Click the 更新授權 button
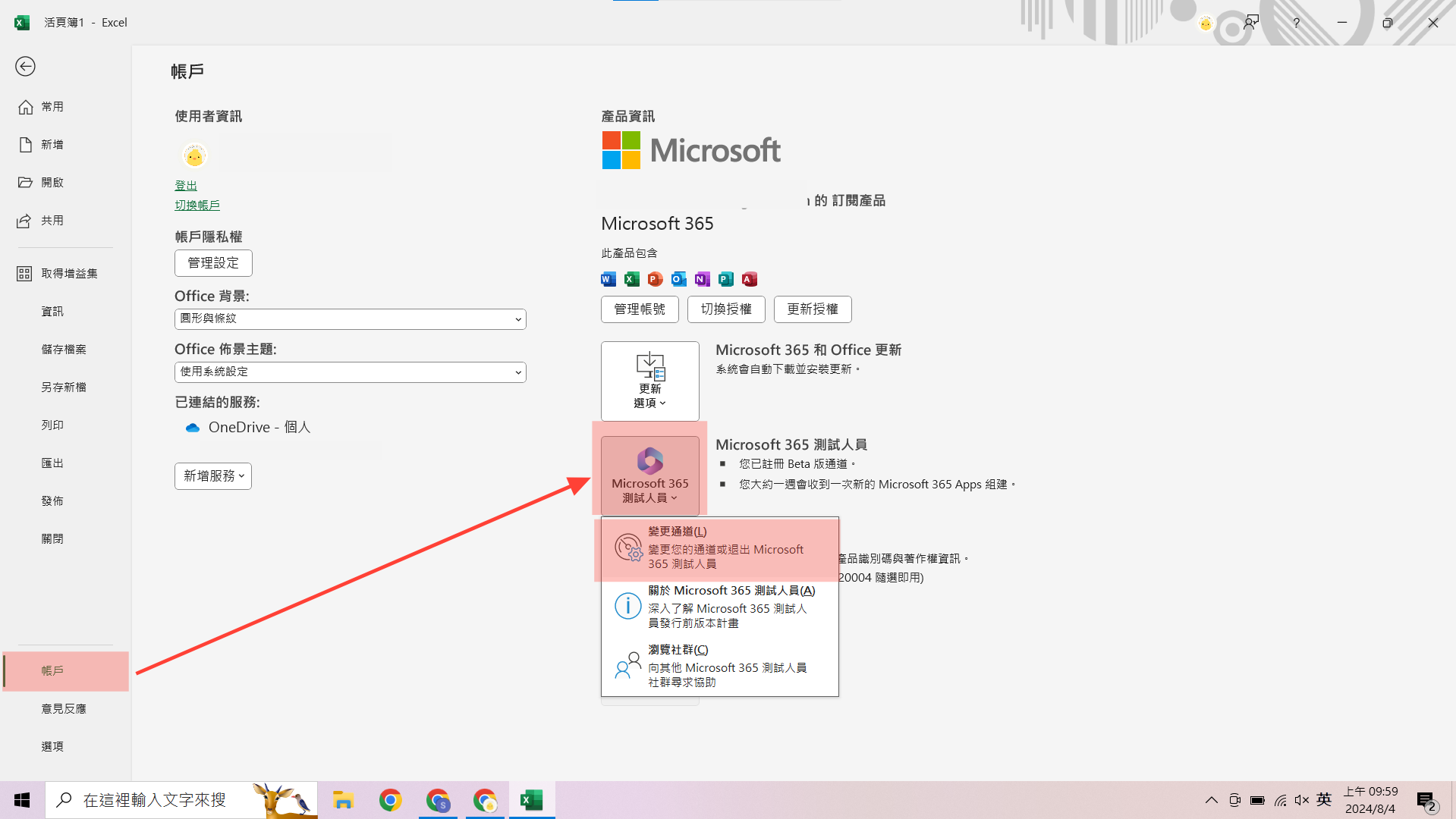 click(x=813, y=309)
